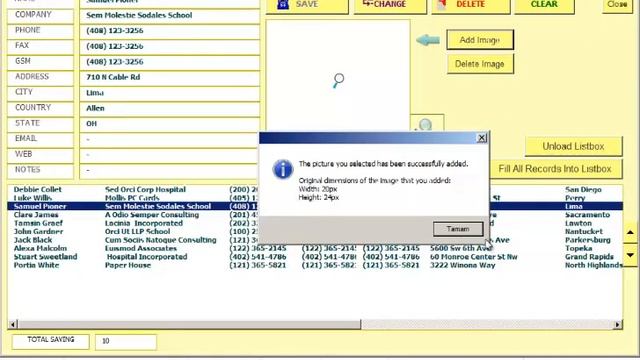Viewport: 640px width, 360px height.
Task: Click Sed Orci Corp Hospital company cell
Action: [x=145, y=189]
